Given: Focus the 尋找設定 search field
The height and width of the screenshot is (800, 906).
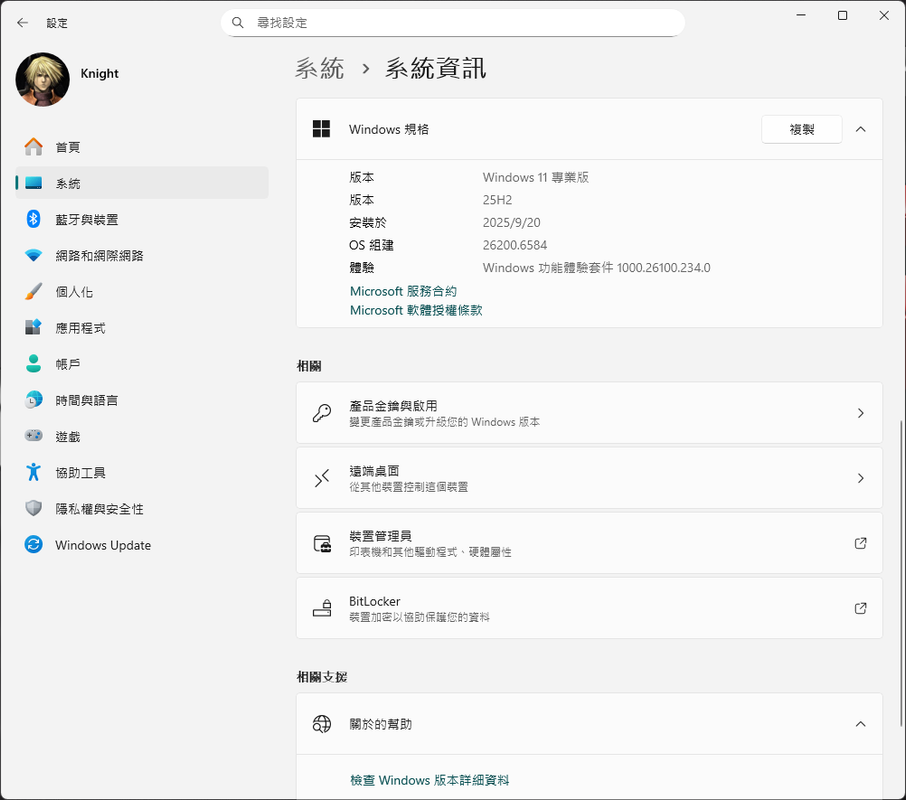Looking at the screenshot, I should [452, 23].
